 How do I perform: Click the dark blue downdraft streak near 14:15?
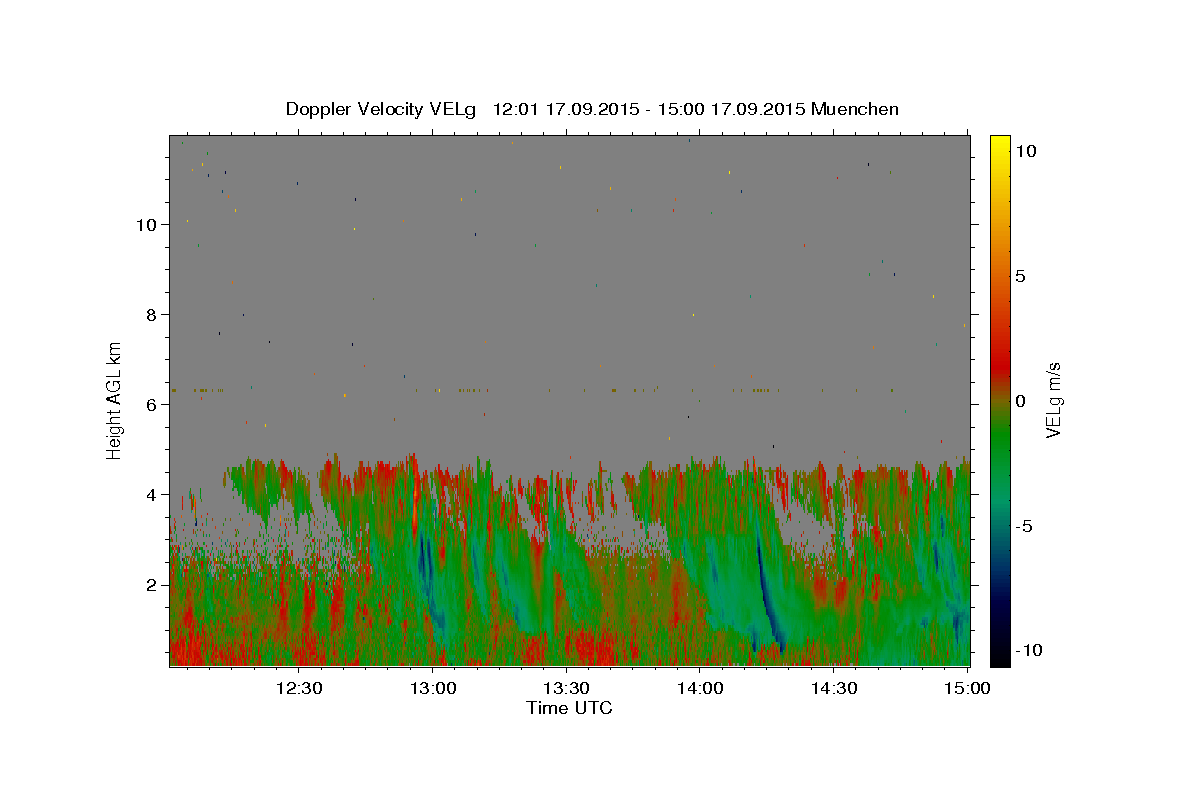point(770,595)
